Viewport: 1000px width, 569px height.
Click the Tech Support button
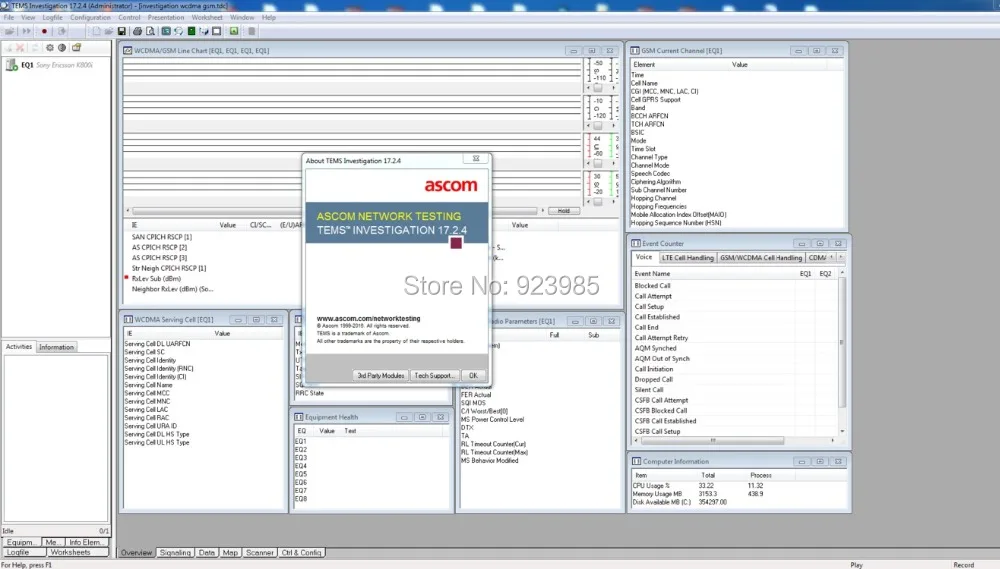[434, 376]
